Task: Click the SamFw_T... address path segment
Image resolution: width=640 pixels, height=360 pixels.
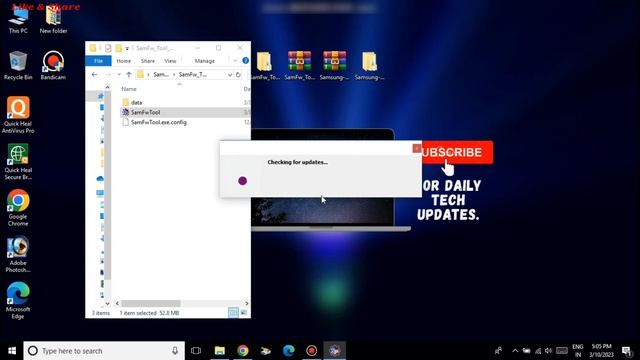Action: (x=193, y=75)
